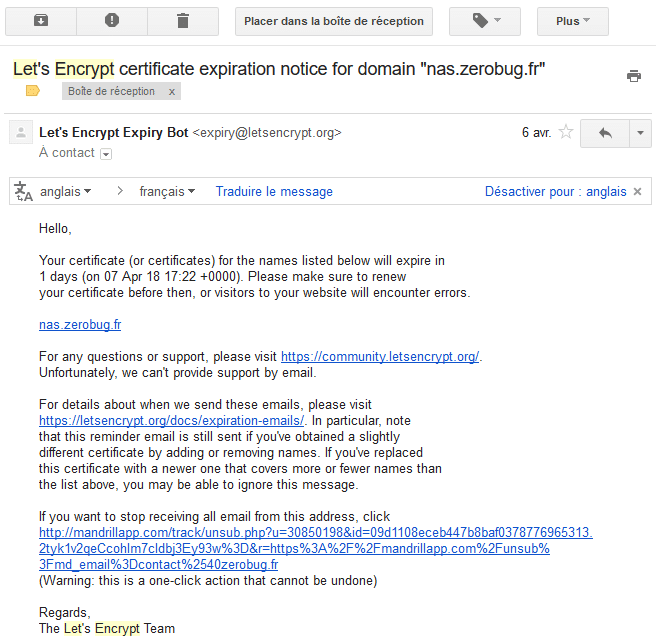Print the conversation with the printer icon
This screenshot has width=656, height=643.
[x=633, y=75]
